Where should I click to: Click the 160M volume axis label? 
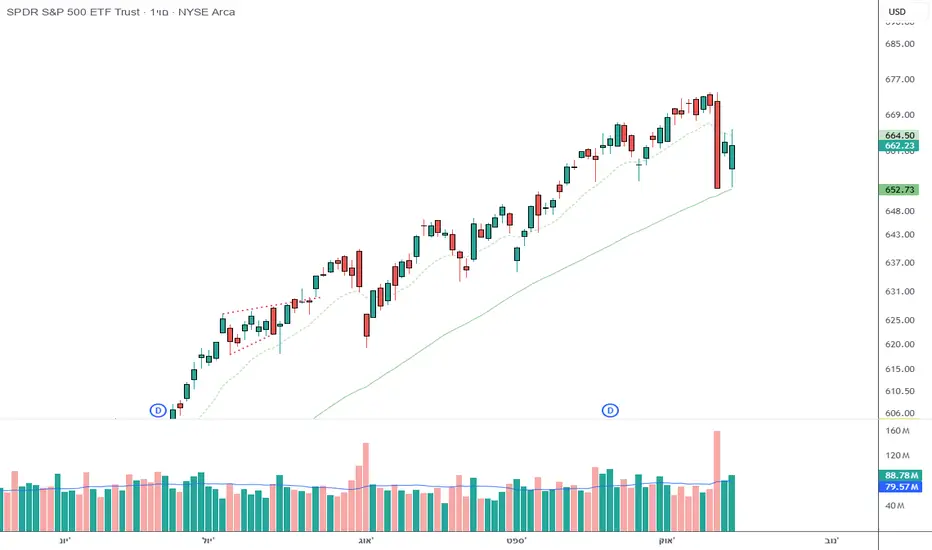coord(898,431)
